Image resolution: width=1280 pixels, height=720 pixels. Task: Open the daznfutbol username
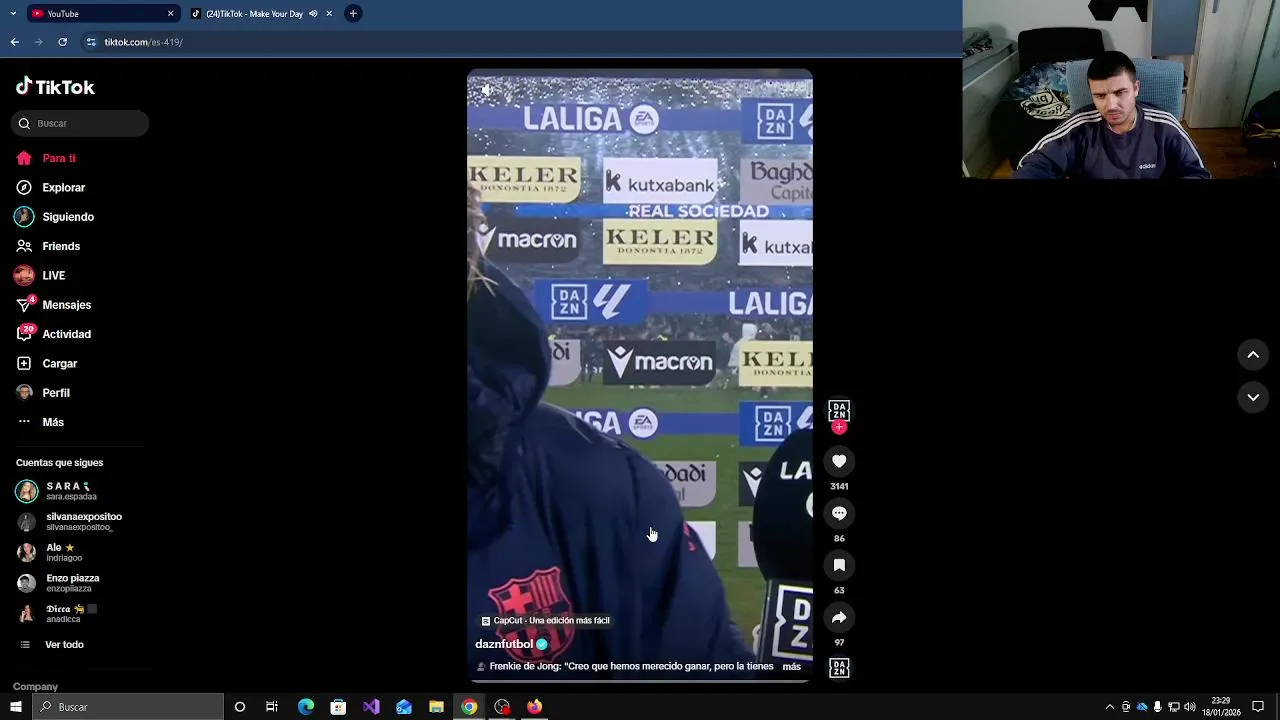point(504,645)
